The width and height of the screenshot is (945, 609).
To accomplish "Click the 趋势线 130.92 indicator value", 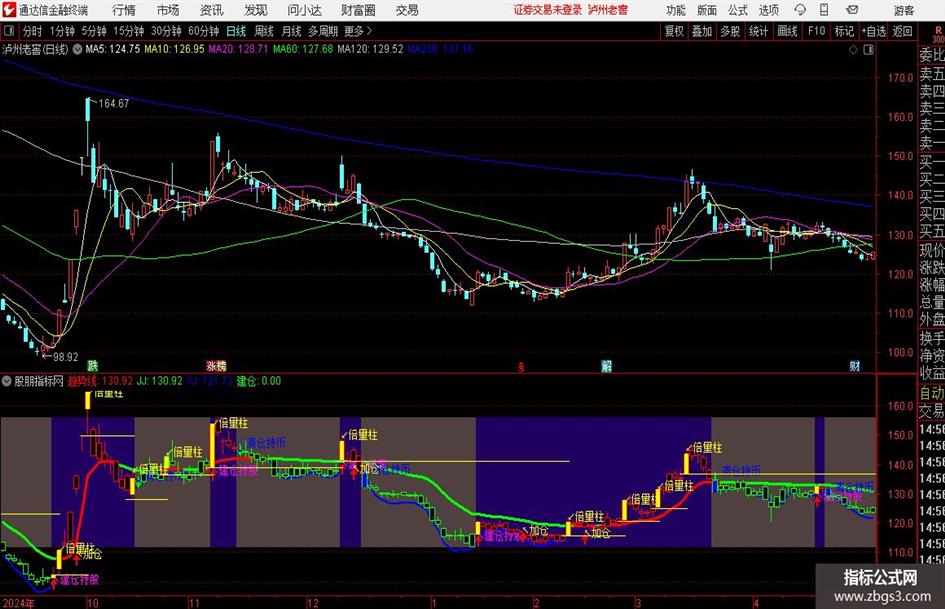I will tap(100, 381).
